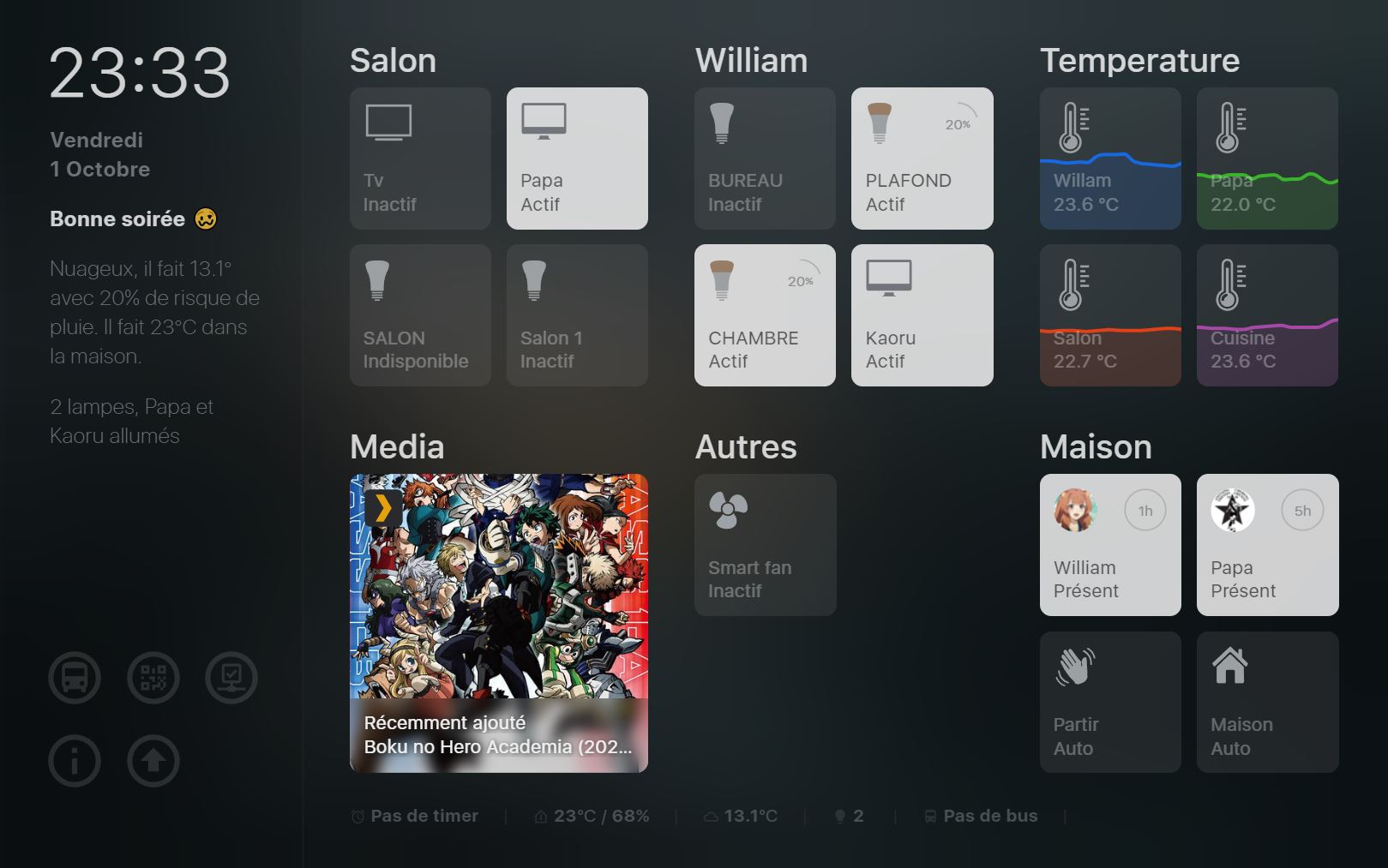Screen dimensions: 1388x868
Task: Toggle the PLAFOND light off
Action: coord(922,158)
